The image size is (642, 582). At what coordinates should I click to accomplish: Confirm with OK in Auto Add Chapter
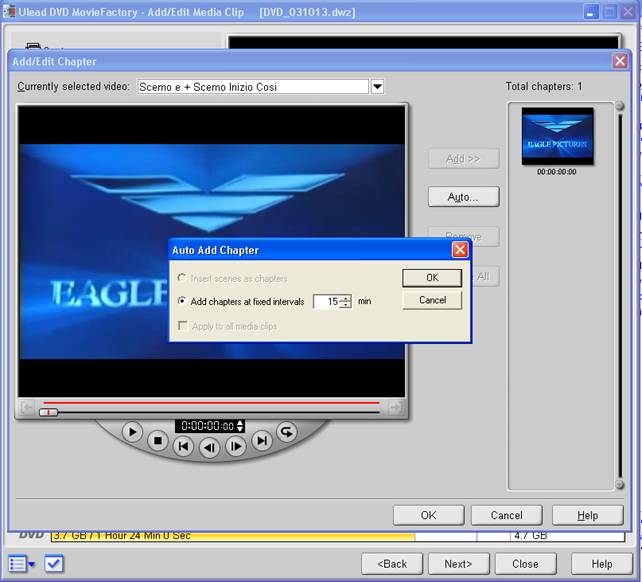coord(432,278)
